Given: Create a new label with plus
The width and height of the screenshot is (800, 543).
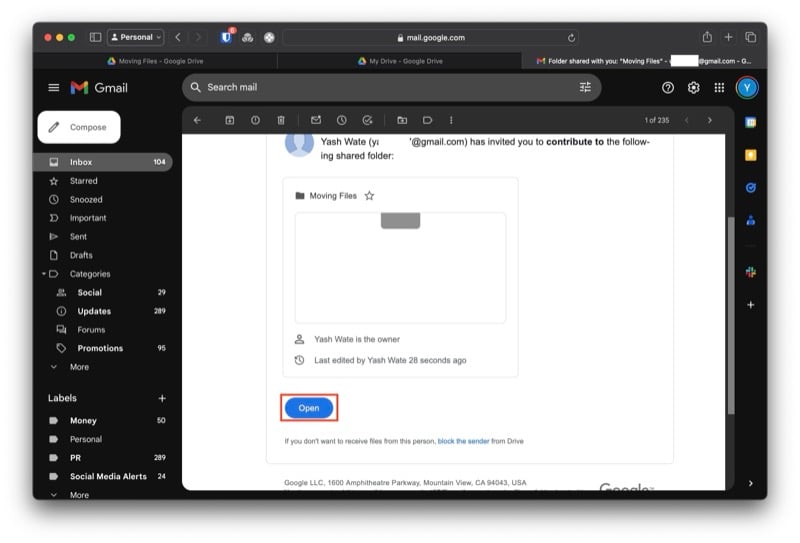Looking at the screenshot, I should coord(162,398).
